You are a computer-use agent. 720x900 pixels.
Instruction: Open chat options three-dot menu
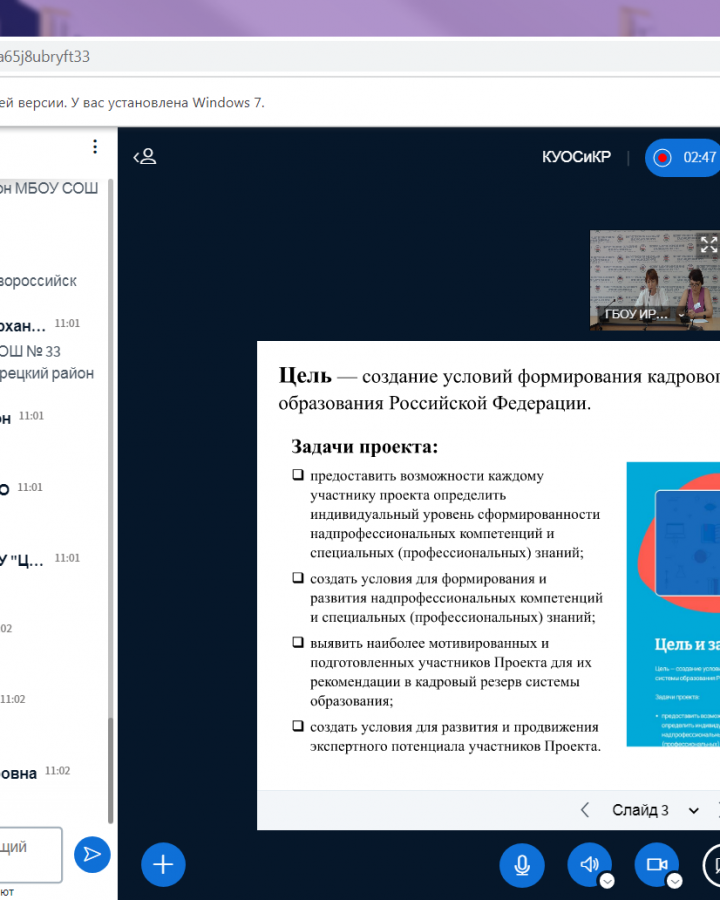pyautogui.click(x=95, y=147)
